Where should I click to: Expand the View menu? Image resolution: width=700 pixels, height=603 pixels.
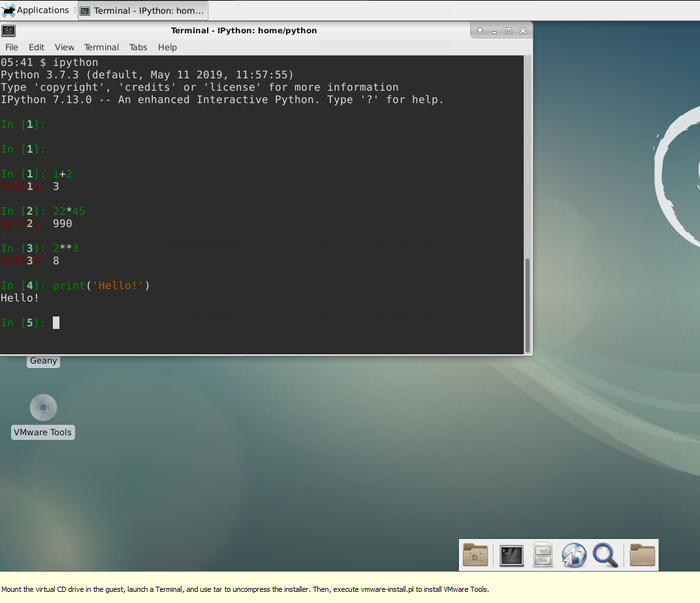(x=64, y=47)
